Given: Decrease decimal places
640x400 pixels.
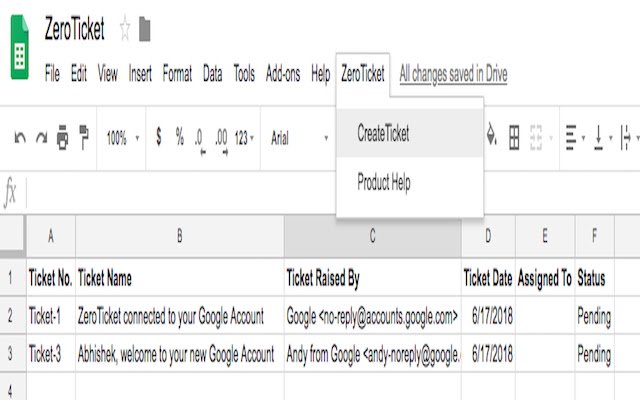Looking at the screenshot, I should point(200,141).
